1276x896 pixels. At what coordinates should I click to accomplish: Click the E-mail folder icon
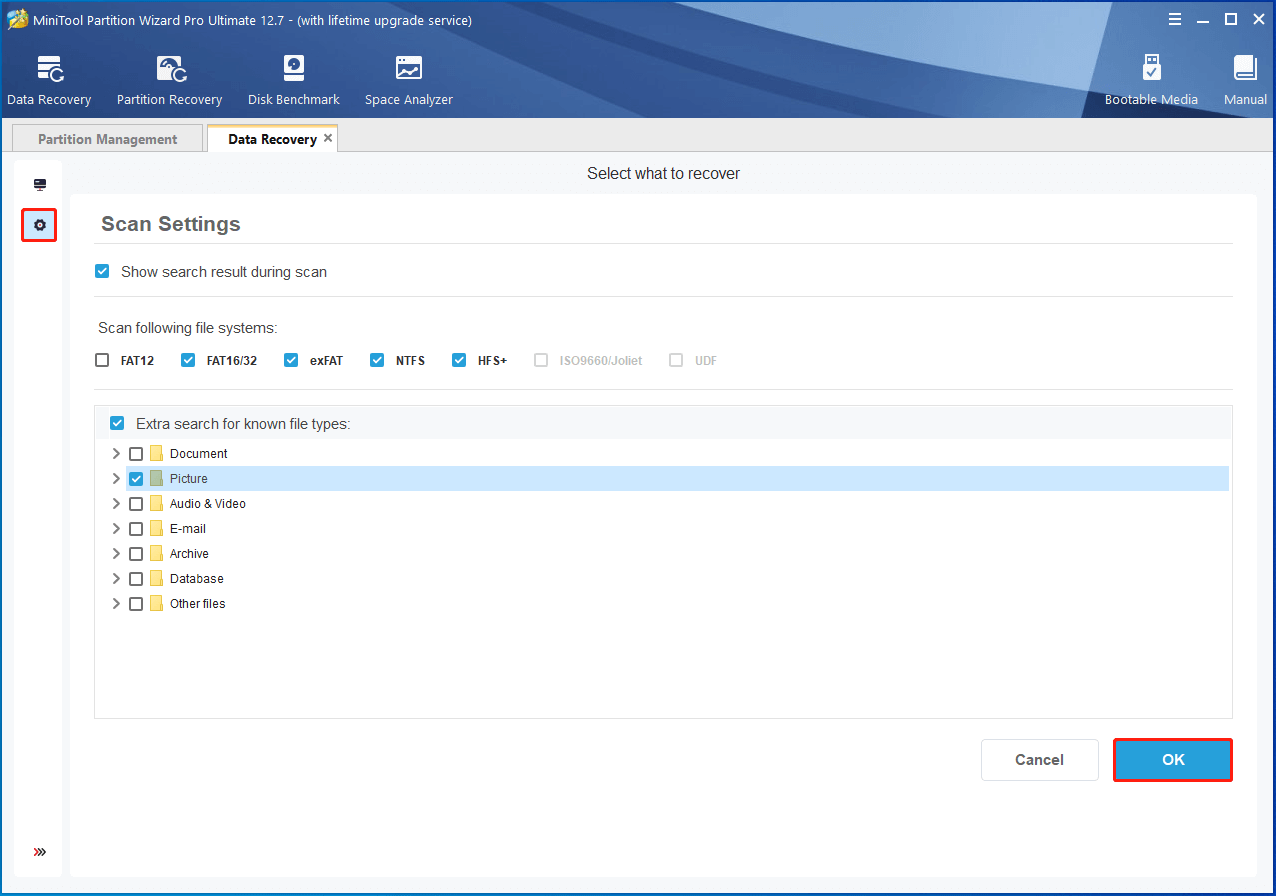tap(156, 528)
